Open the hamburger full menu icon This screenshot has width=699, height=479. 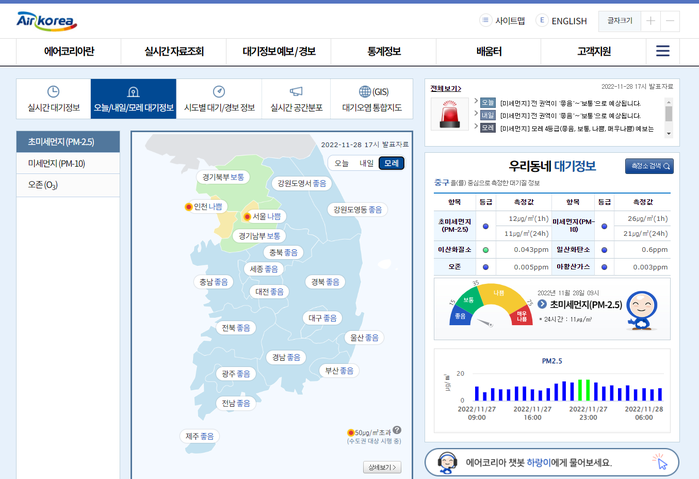[662, 51]
